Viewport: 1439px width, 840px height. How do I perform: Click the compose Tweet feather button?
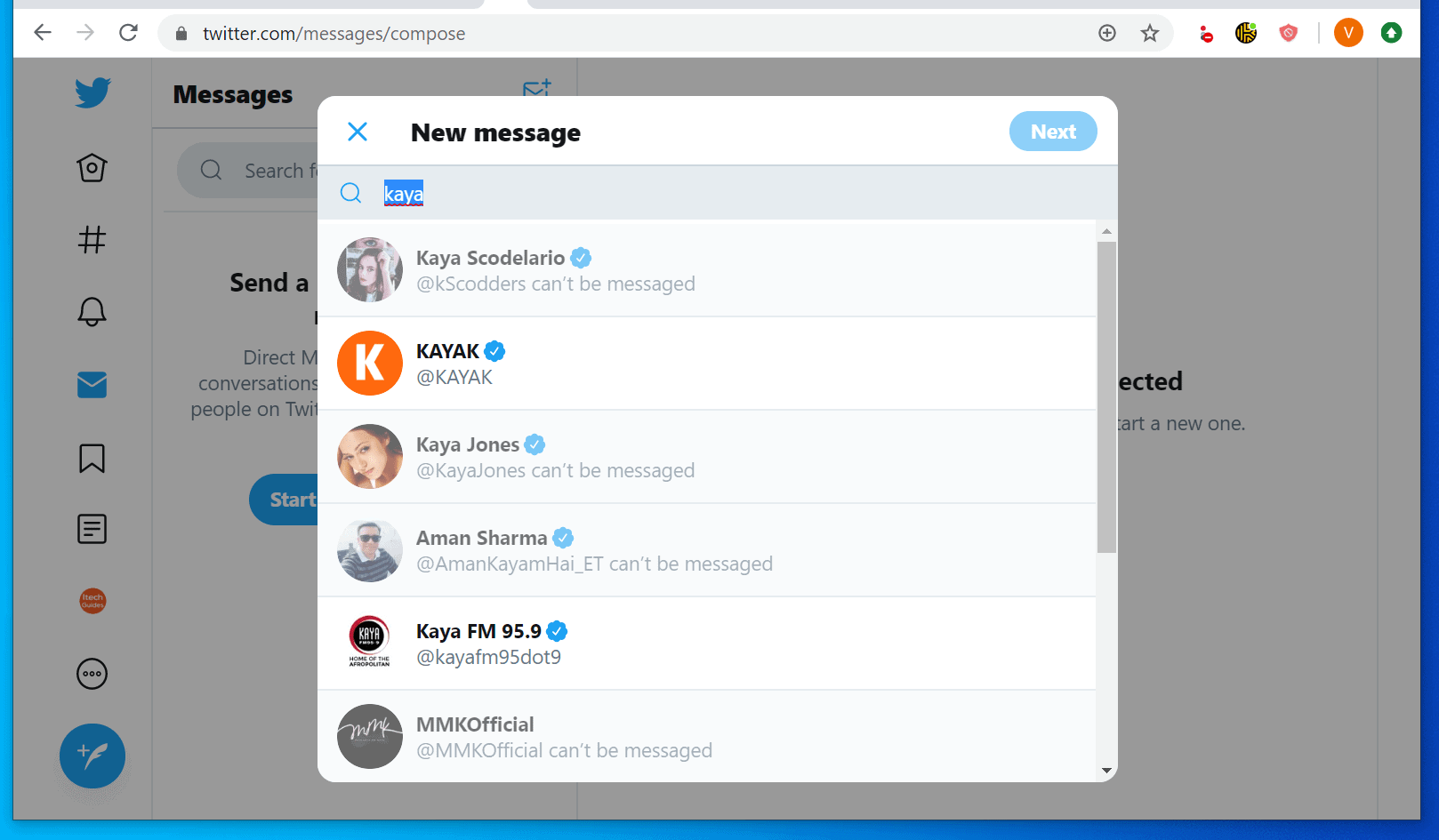click(x=92, y=756)
